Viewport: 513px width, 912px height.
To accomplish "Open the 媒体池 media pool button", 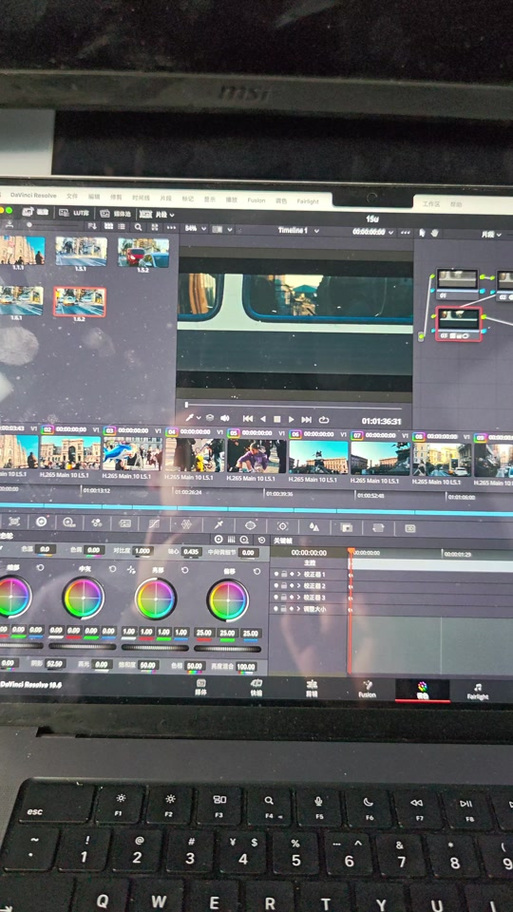I will click(x=115, y=213).
